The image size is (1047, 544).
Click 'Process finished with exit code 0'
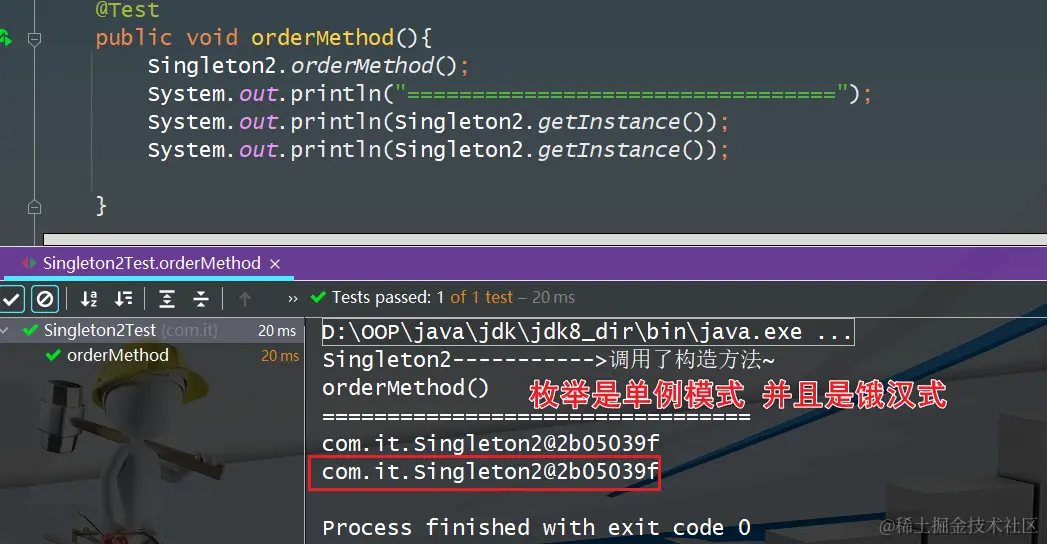click(536, 527)
